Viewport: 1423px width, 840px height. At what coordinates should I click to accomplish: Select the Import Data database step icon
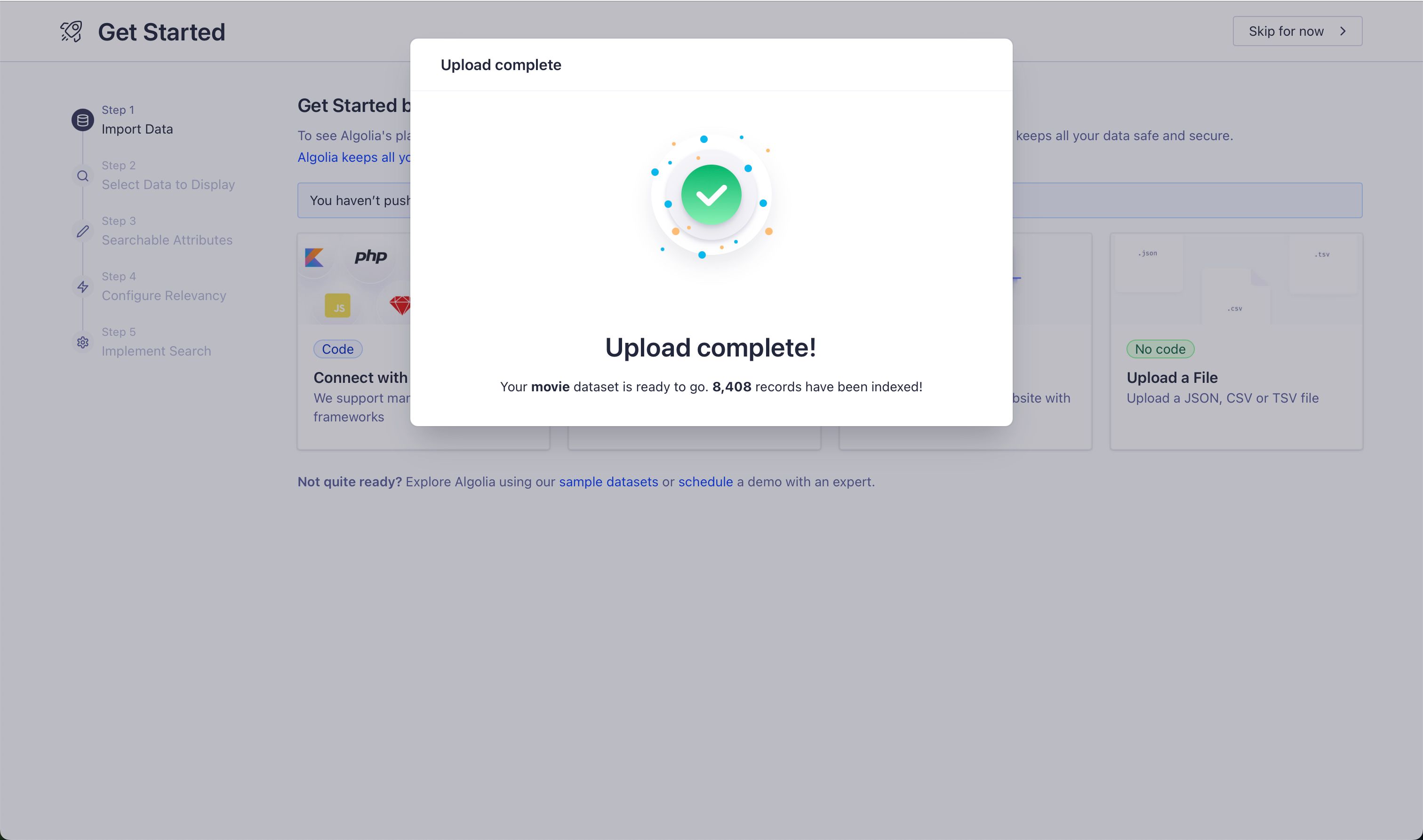pos(83,120)
